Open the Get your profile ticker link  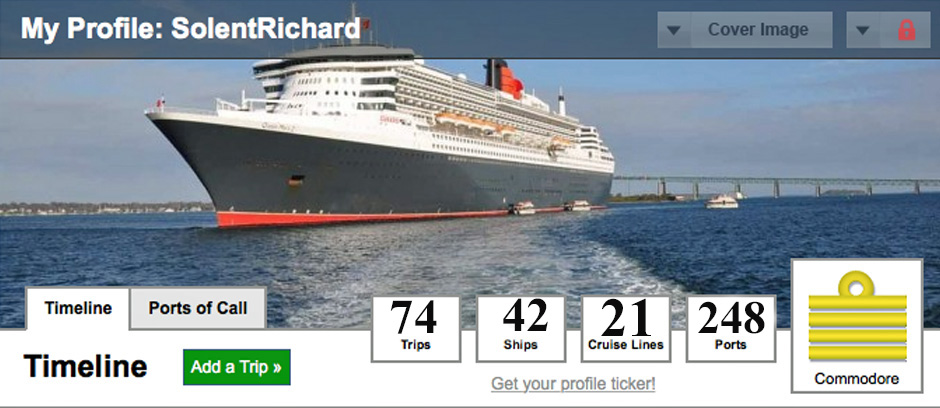573,384
